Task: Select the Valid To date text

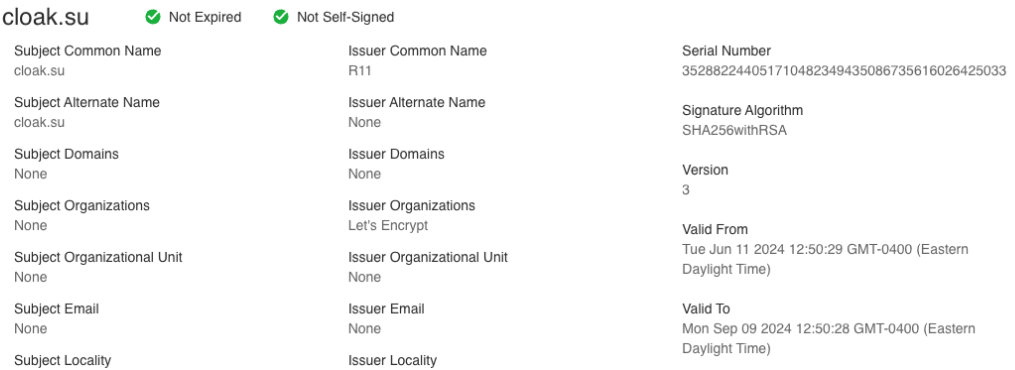Action: point(829,338)
